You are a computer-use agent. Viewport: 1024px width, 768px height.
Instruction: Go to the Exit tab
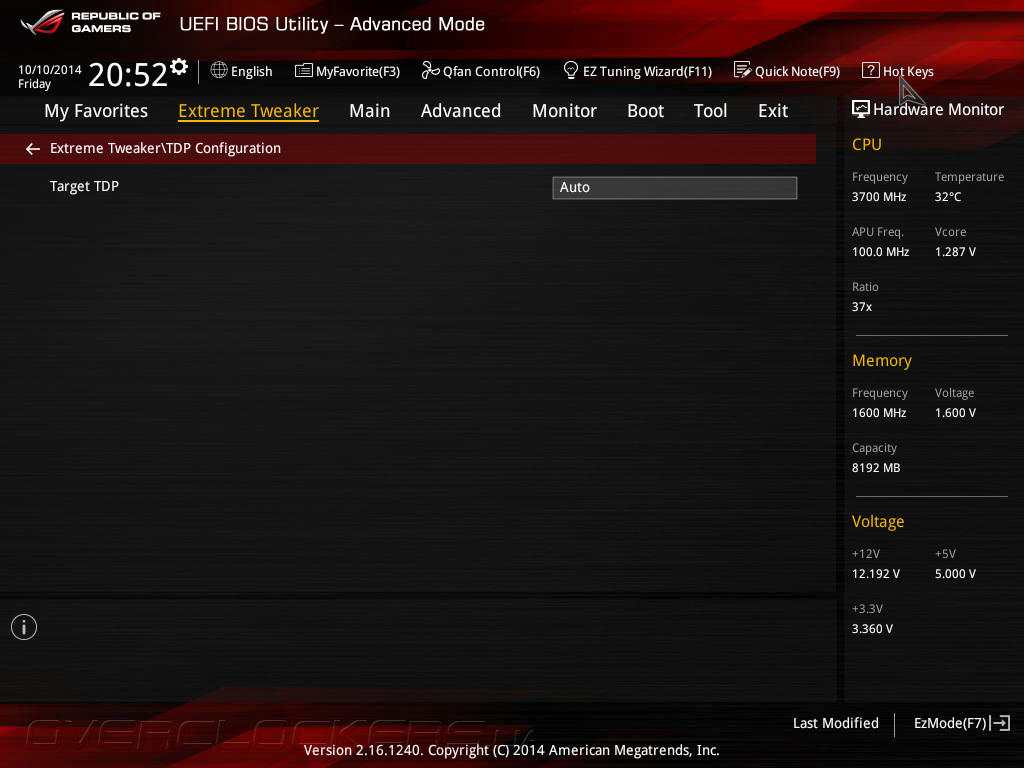click(773, 111)
